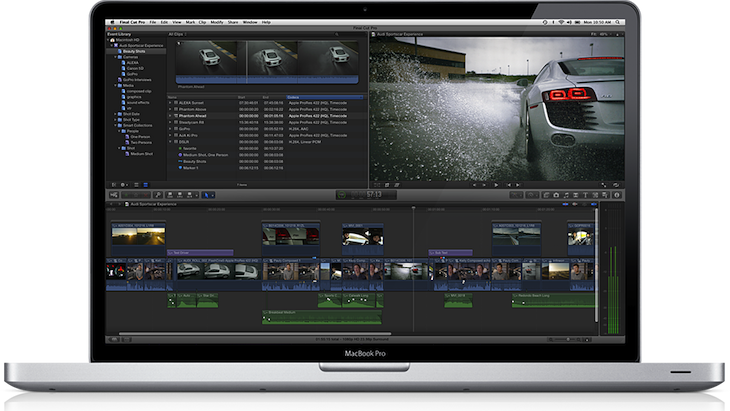
Task: Collapse the Cameras folder
Action: (x=116, y=57)
